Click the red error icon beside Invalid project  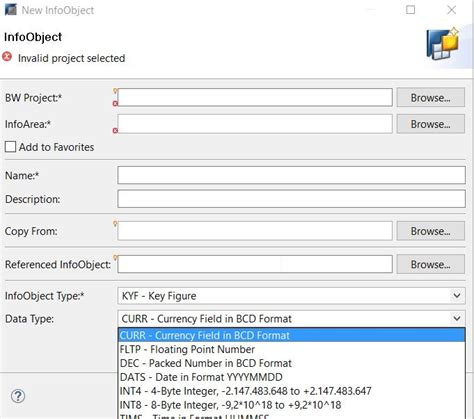tap(7, 57)
